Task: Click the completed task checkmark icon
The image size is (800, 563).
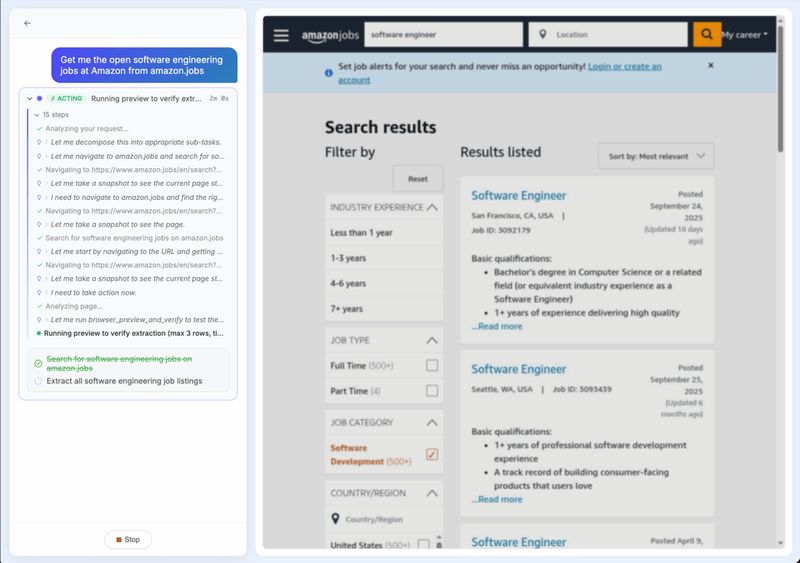Action: tap(38, 363)
